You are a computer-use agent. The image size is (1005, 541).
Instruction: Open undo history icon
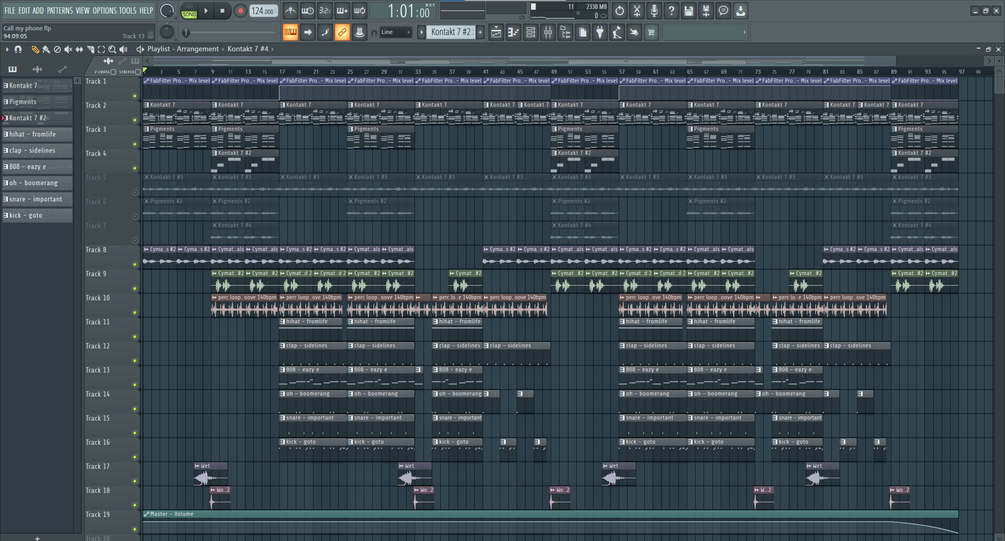click(620, 11)
